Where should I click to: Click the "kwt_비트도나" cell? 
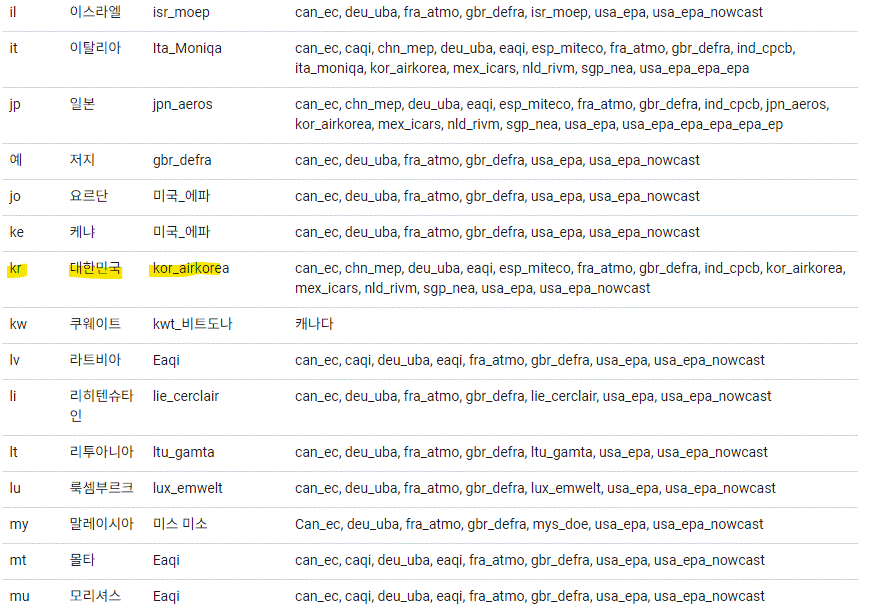[x=192, y=324]
